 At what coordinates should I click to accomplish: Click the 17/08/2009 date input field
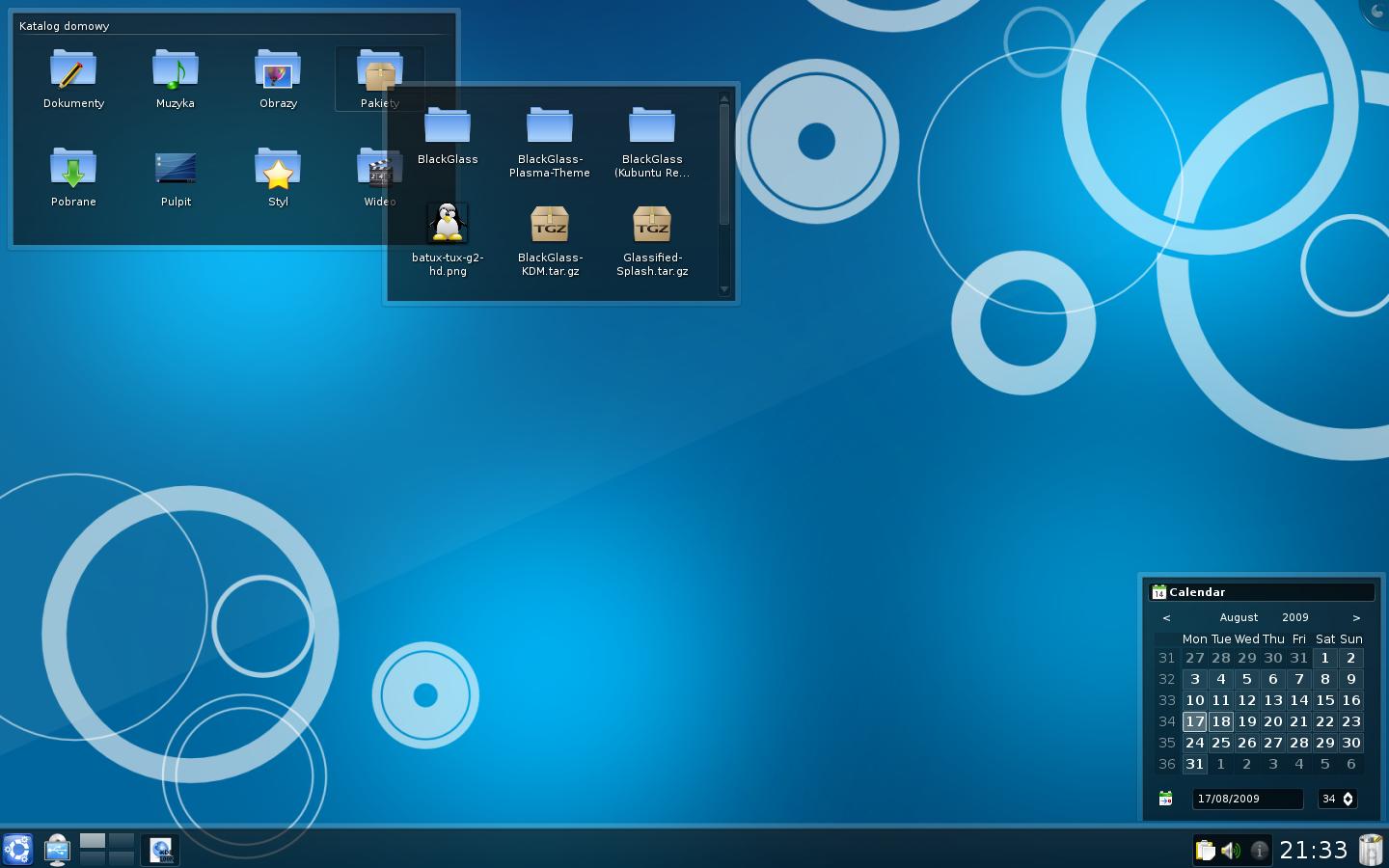pos(1248,799)
